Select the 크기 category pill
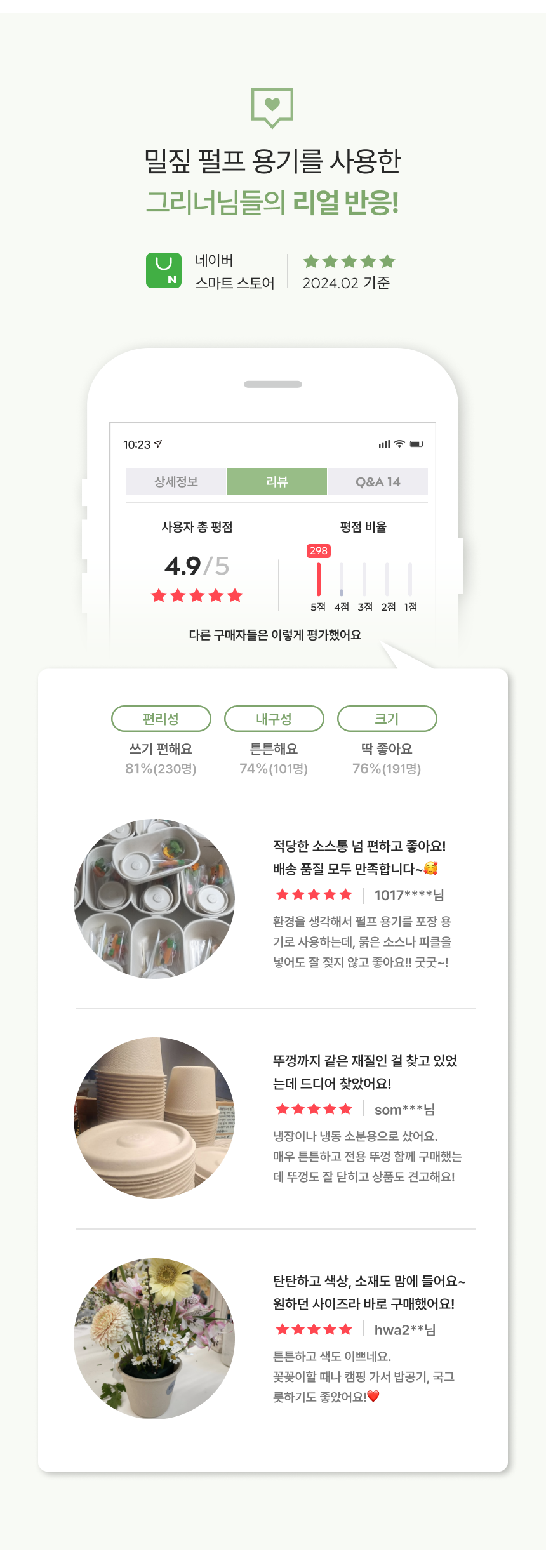 [387, 719]
